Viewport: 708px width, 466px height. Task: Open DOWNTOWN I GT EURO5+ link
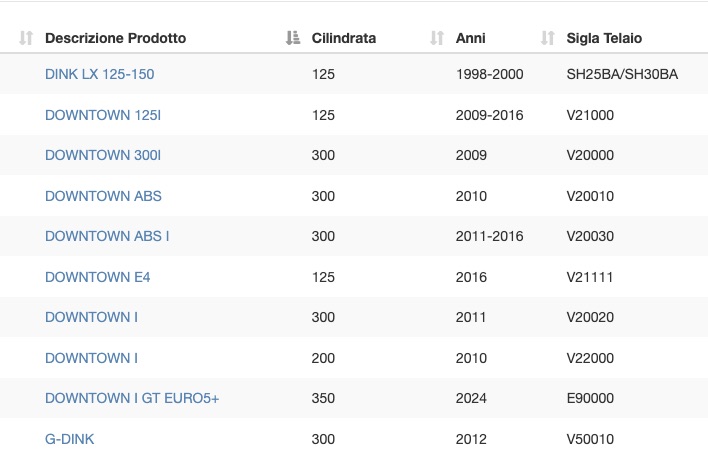[x=132, y=398]
